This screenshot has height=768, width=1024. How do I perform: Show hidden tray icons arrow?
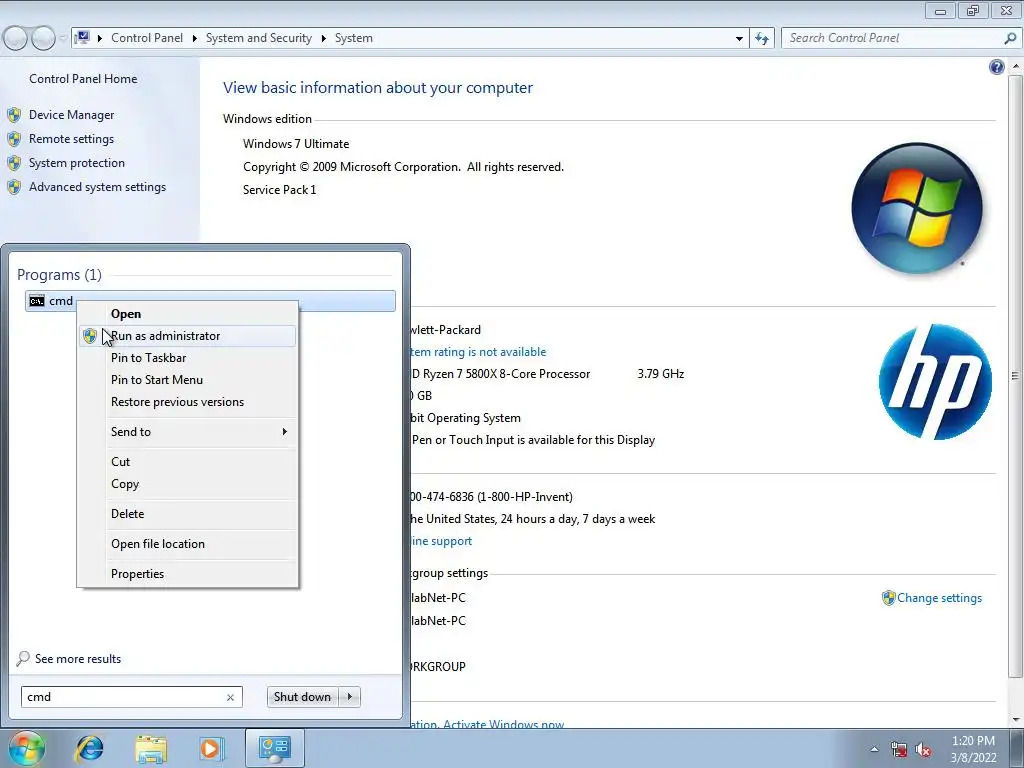click(x=874, y=749)
